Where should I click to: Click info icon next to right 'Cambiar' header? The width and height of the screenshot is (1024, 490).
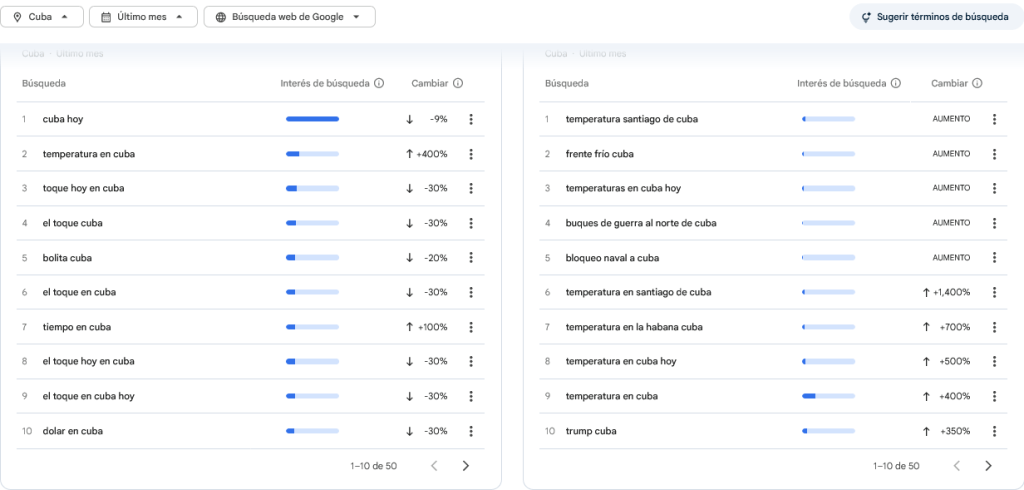[x=977, y=84]
